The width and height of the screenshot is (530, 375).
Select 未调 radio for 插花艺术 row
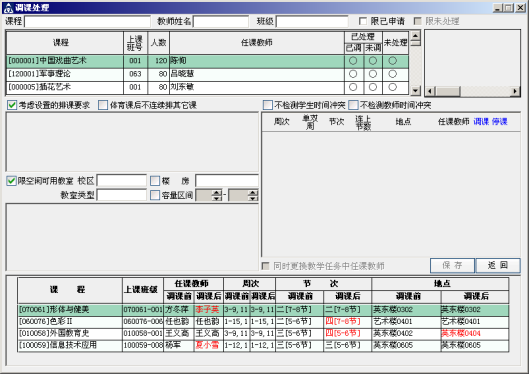coord(373,87)
